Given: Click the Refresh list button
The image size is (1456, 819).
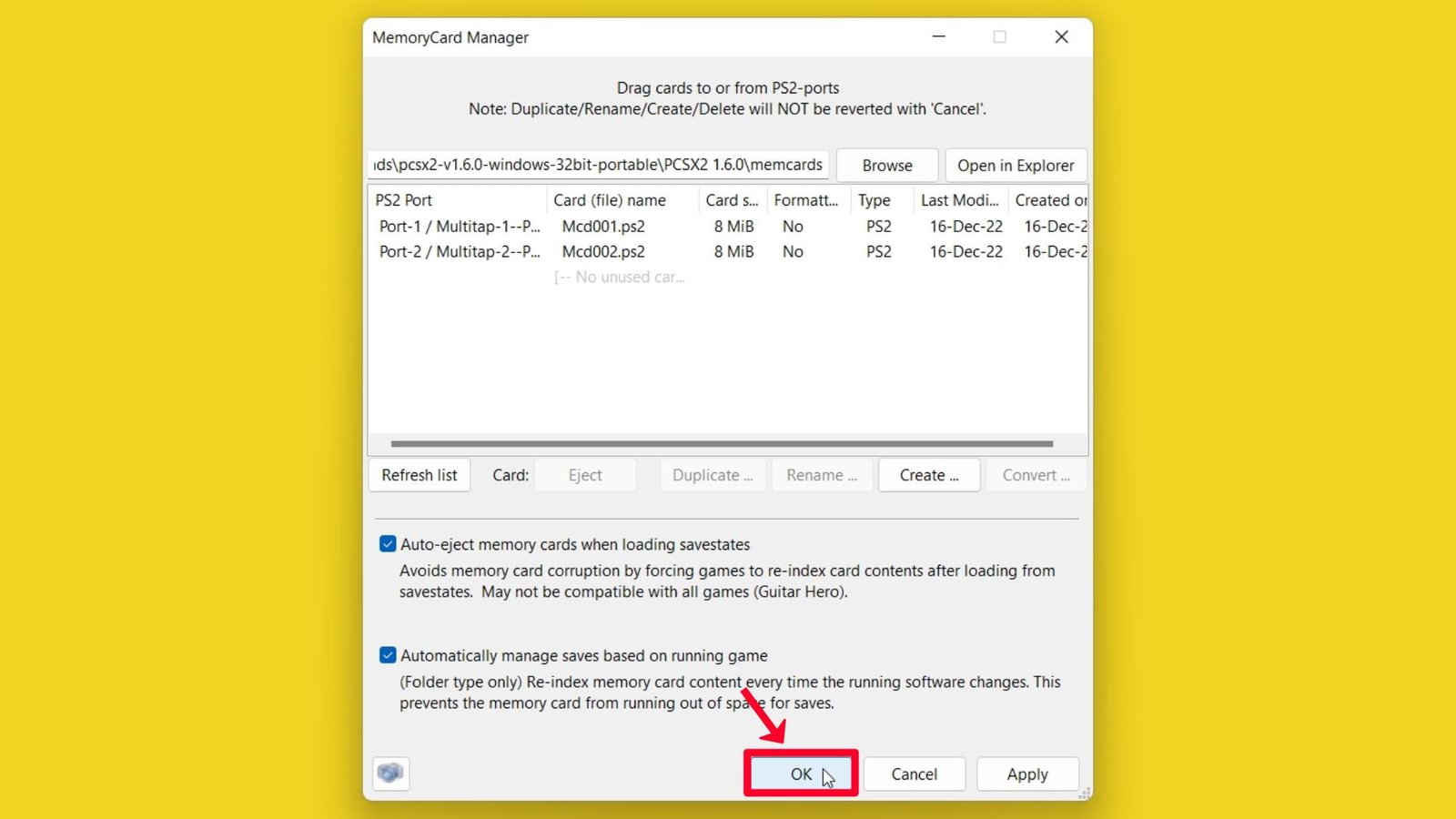Looking at the screenshot, I should pyautogui.click(x=420, y=475).
